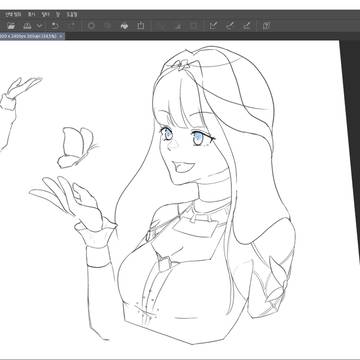Open the Filter menu in menu bar
Image resolution: width=360 pixels, height=360 pixels.
[46, 14]
